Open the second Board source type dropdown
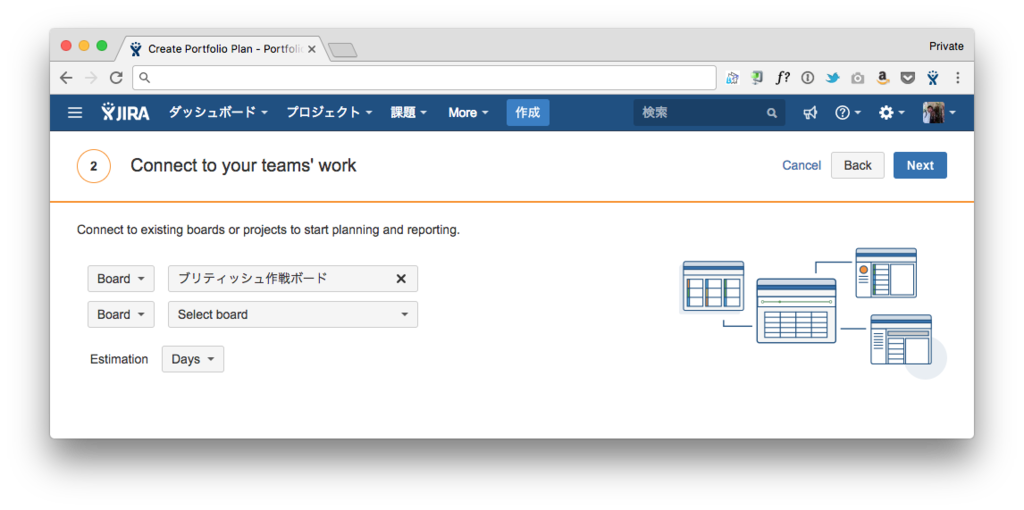This screenshot has width=1024, height=510. 121,315
